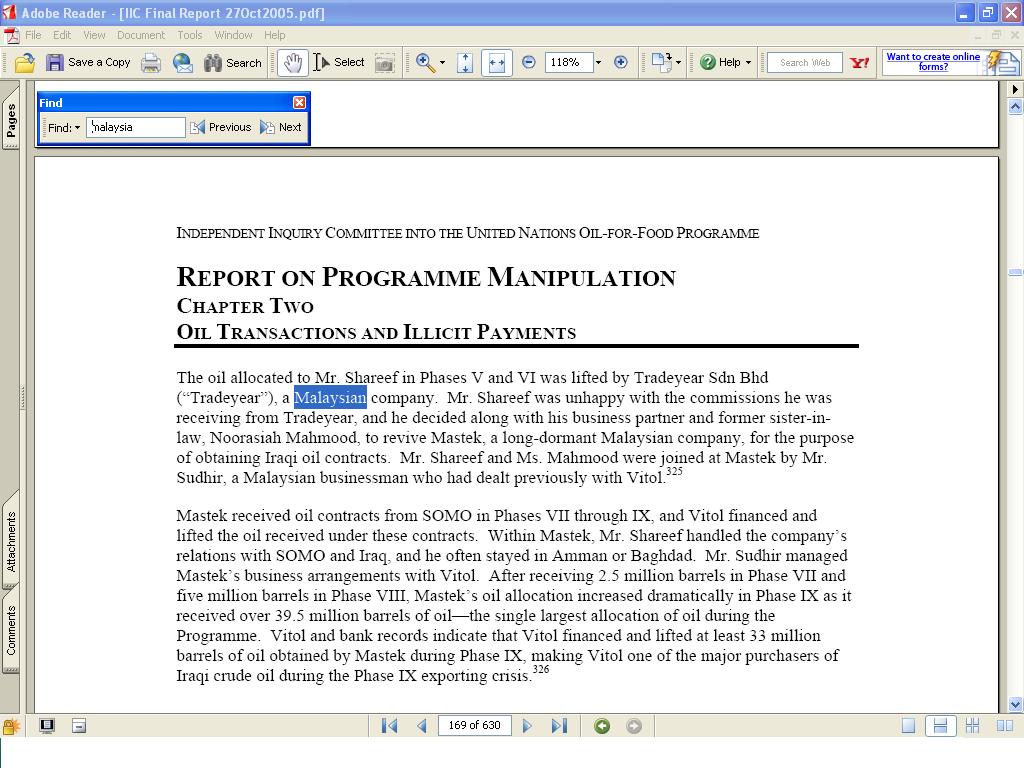Click the document security status icon
The width and height of the screenshot is (1024, 768).
pos(11,726)
